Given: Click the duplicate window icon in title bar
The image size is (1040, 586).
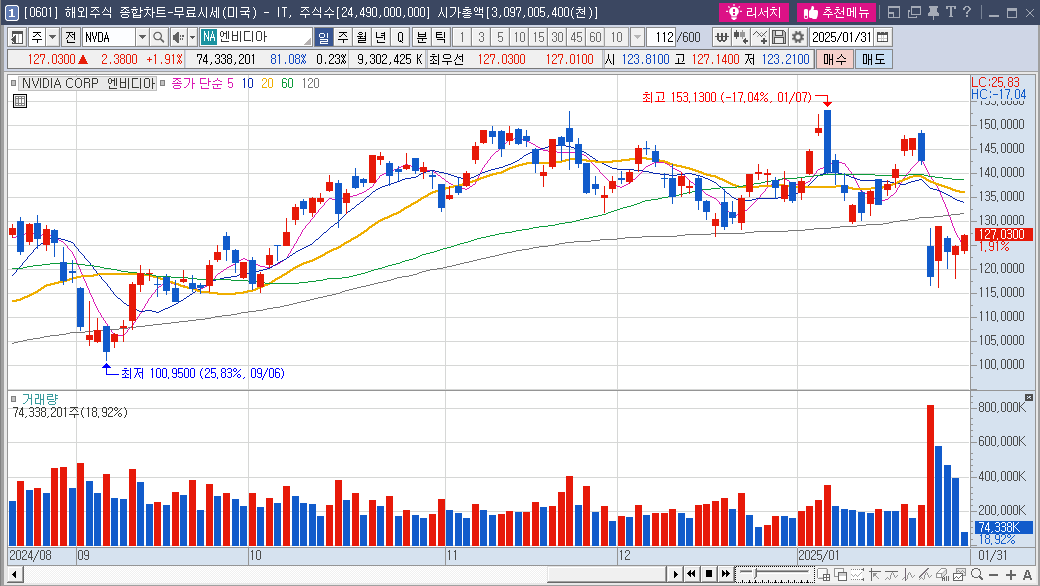Looking at the screenshot, I should 915,12.
